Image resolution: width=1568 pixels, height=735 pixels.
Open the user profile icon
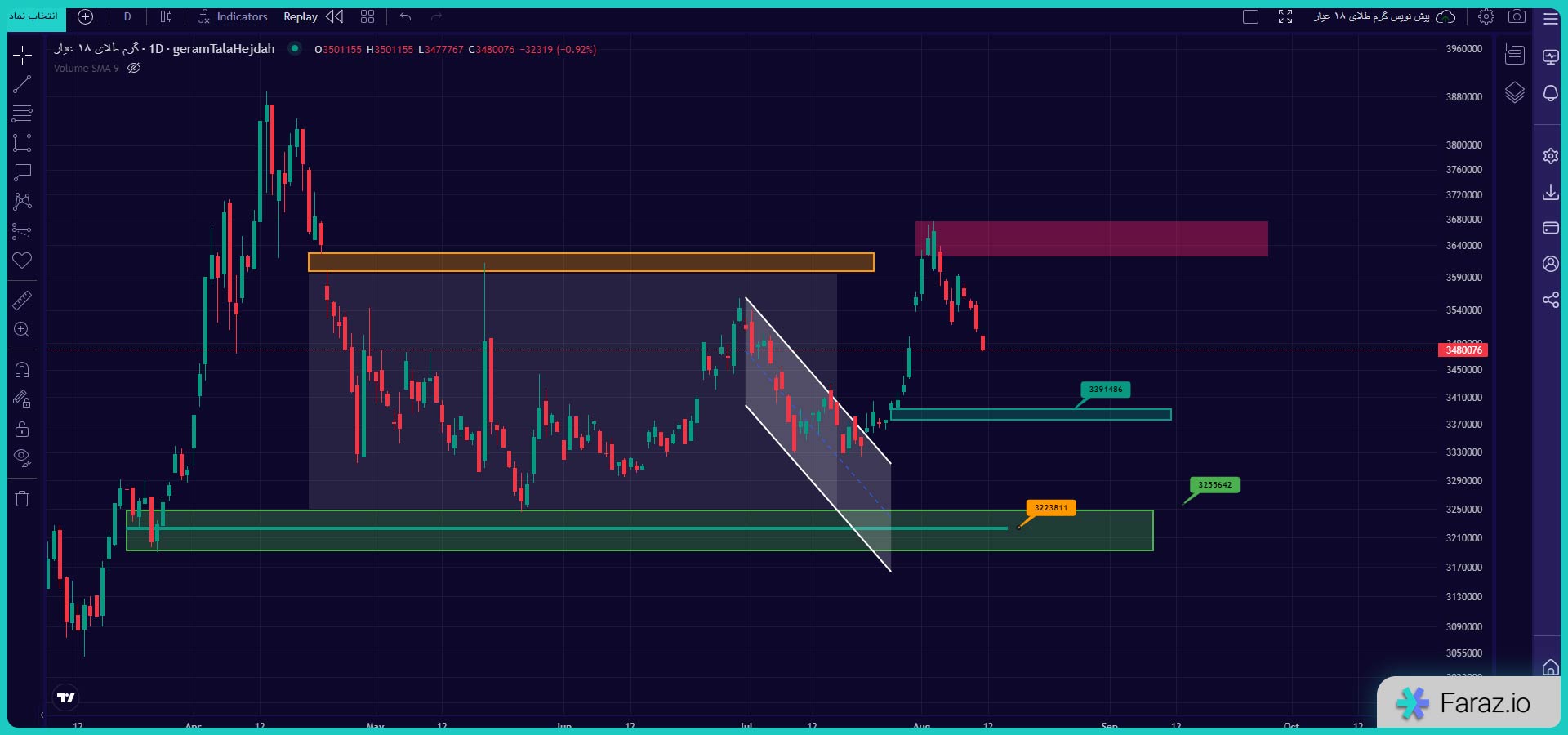(1550, 264)
